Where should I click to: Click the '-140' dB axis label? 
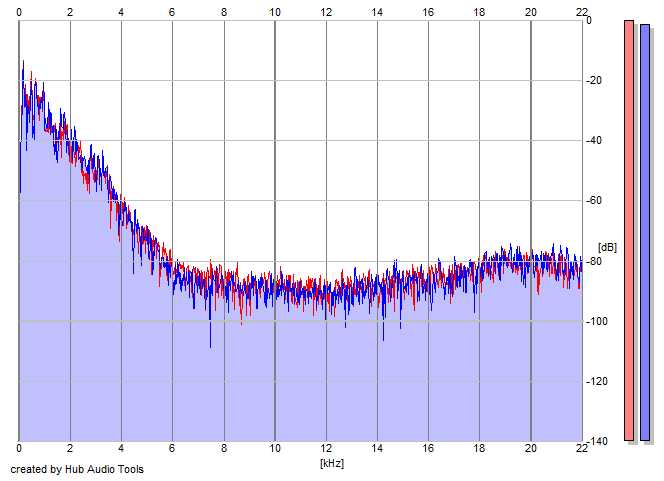[x=597, y=442]
